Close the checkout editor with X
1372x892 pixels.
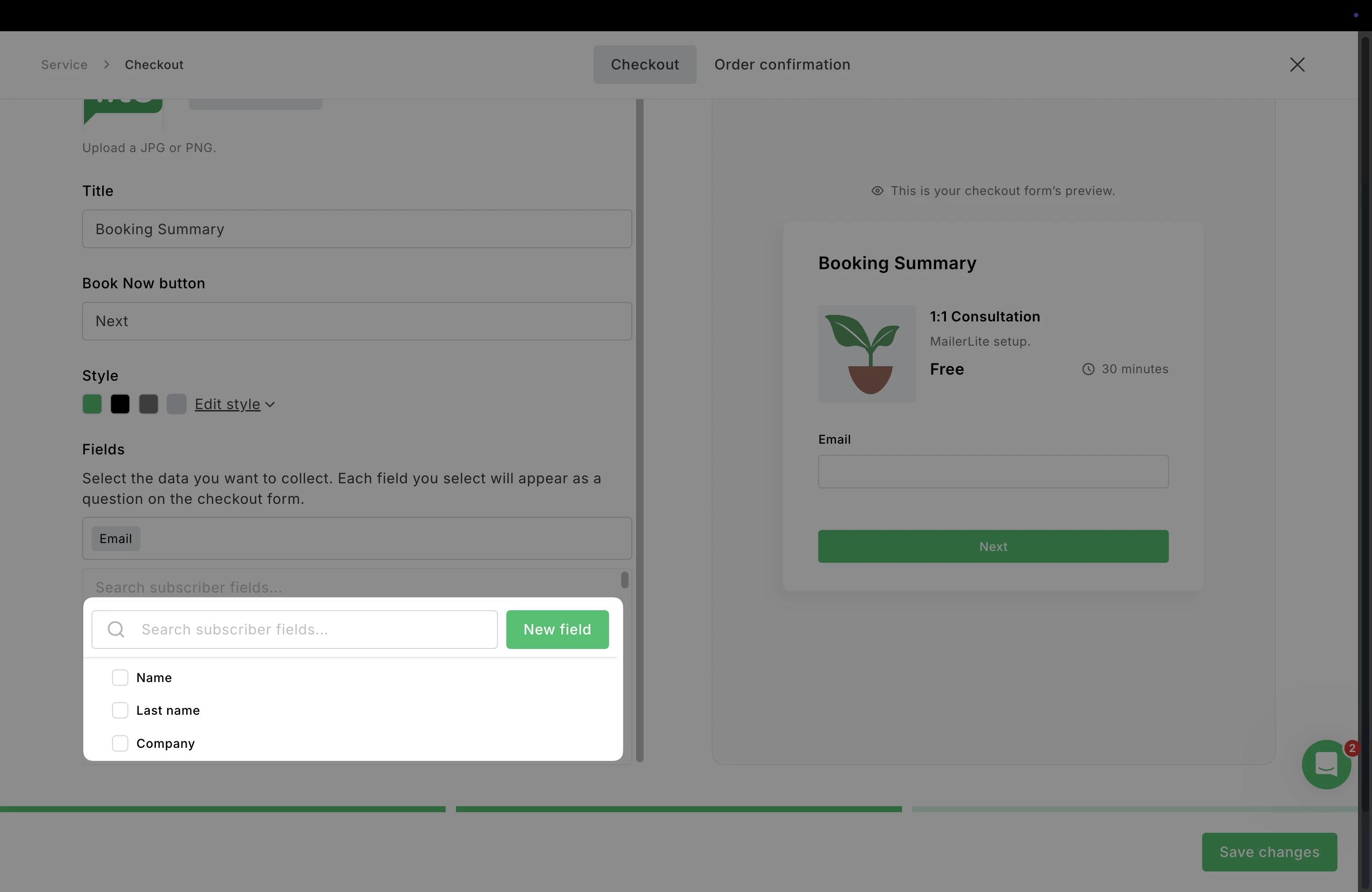1297,64
